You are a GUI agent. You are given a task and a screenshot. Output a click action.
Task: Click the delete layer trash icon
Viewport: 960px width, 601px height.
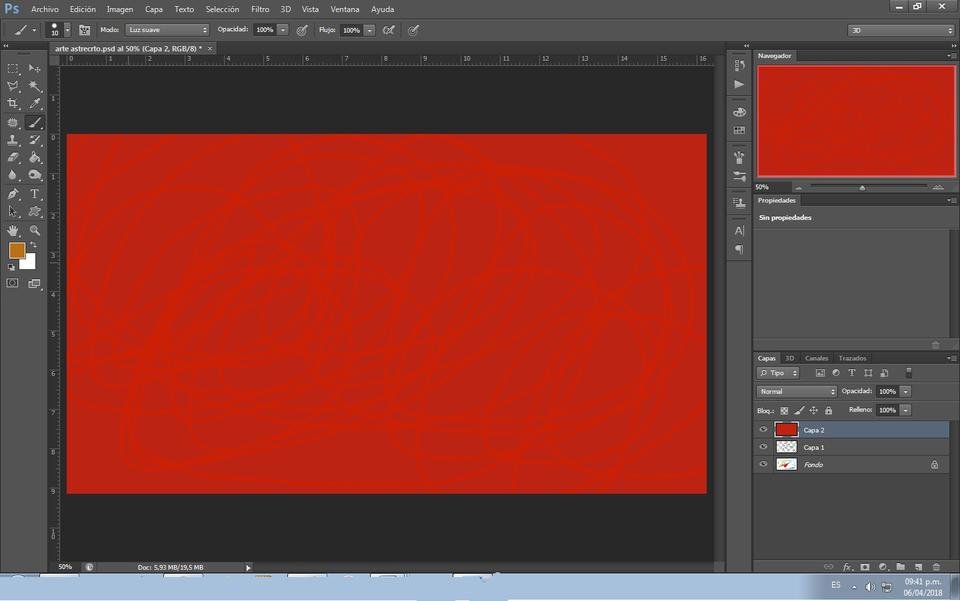pos(936,567)
